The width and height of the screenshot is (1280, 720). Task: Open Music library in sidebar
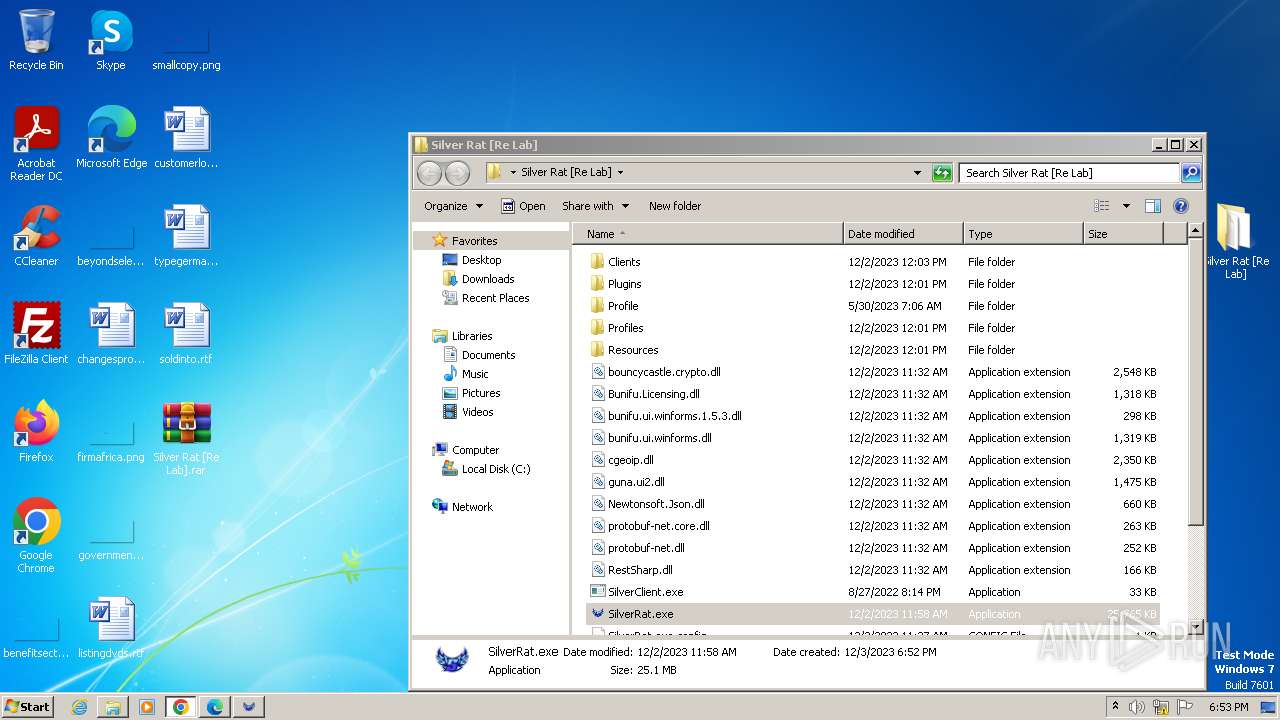point(475,374)
